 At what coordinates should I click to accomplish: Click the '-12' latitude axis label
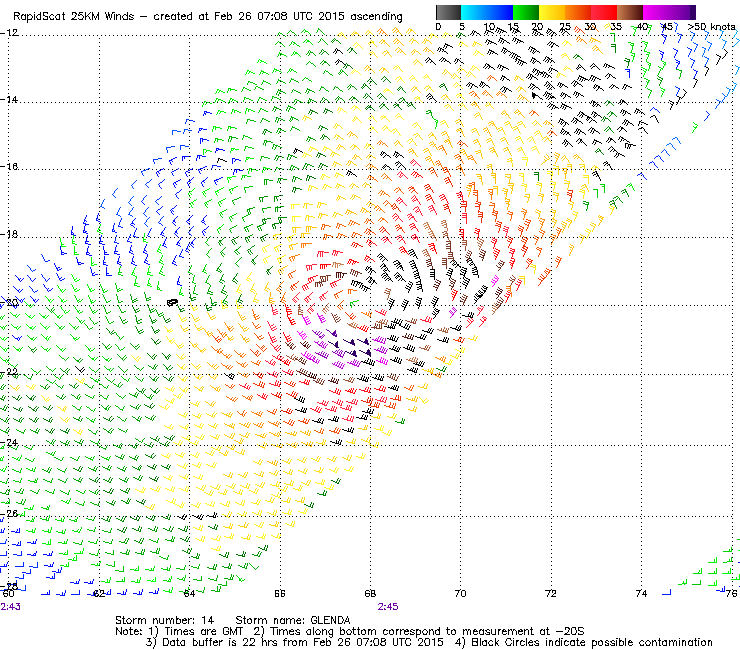pyautogui.click(x=9, y=32)
